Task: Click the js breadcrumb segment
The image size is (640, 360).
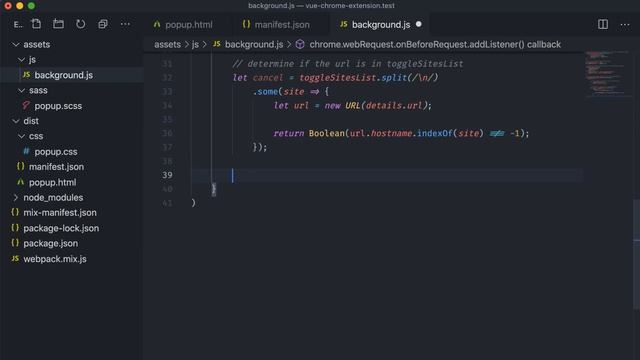Action: pyautogui.click(x=195, y=44)
